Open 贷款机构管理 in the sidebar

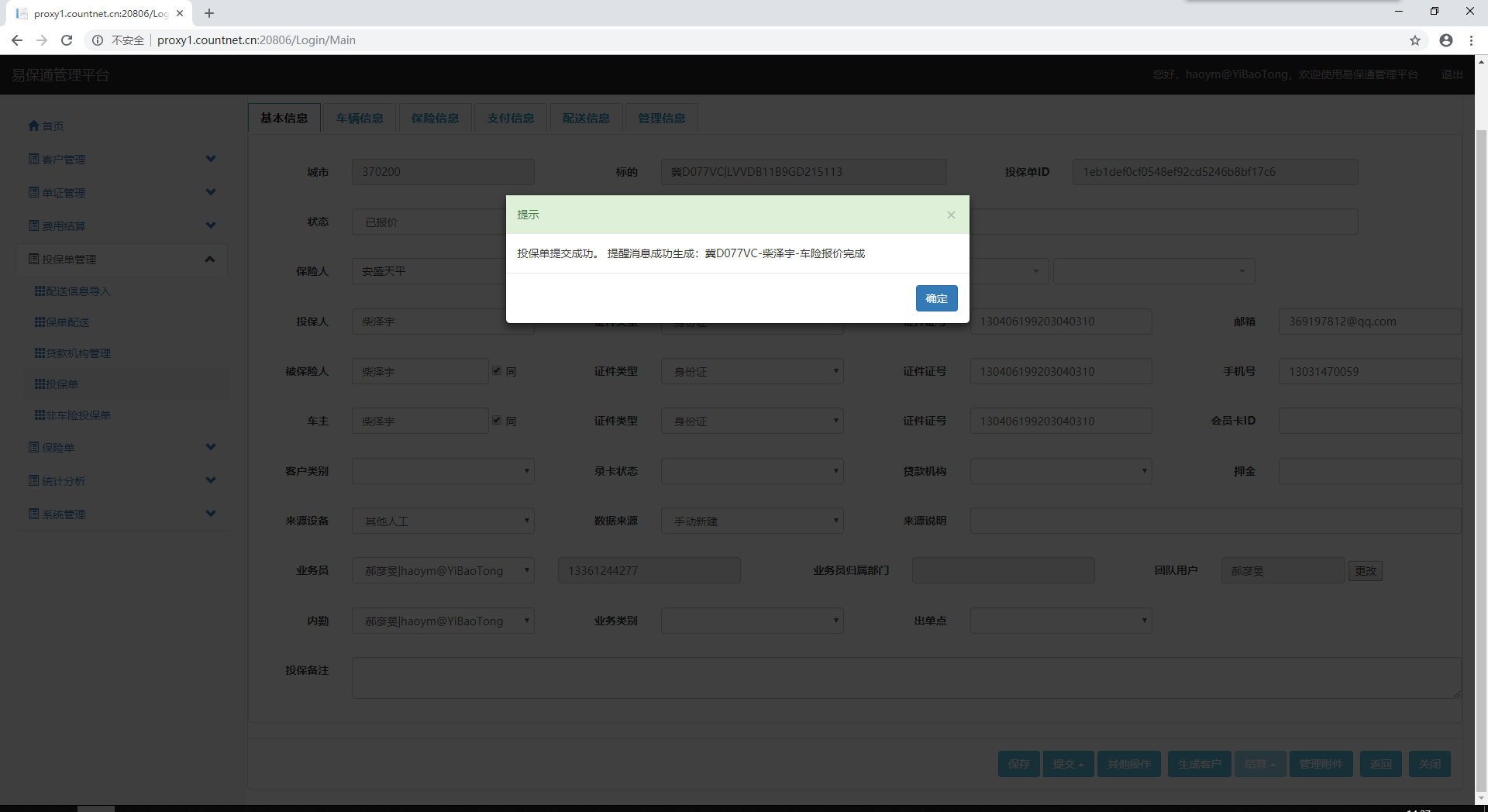pos(73,353)
